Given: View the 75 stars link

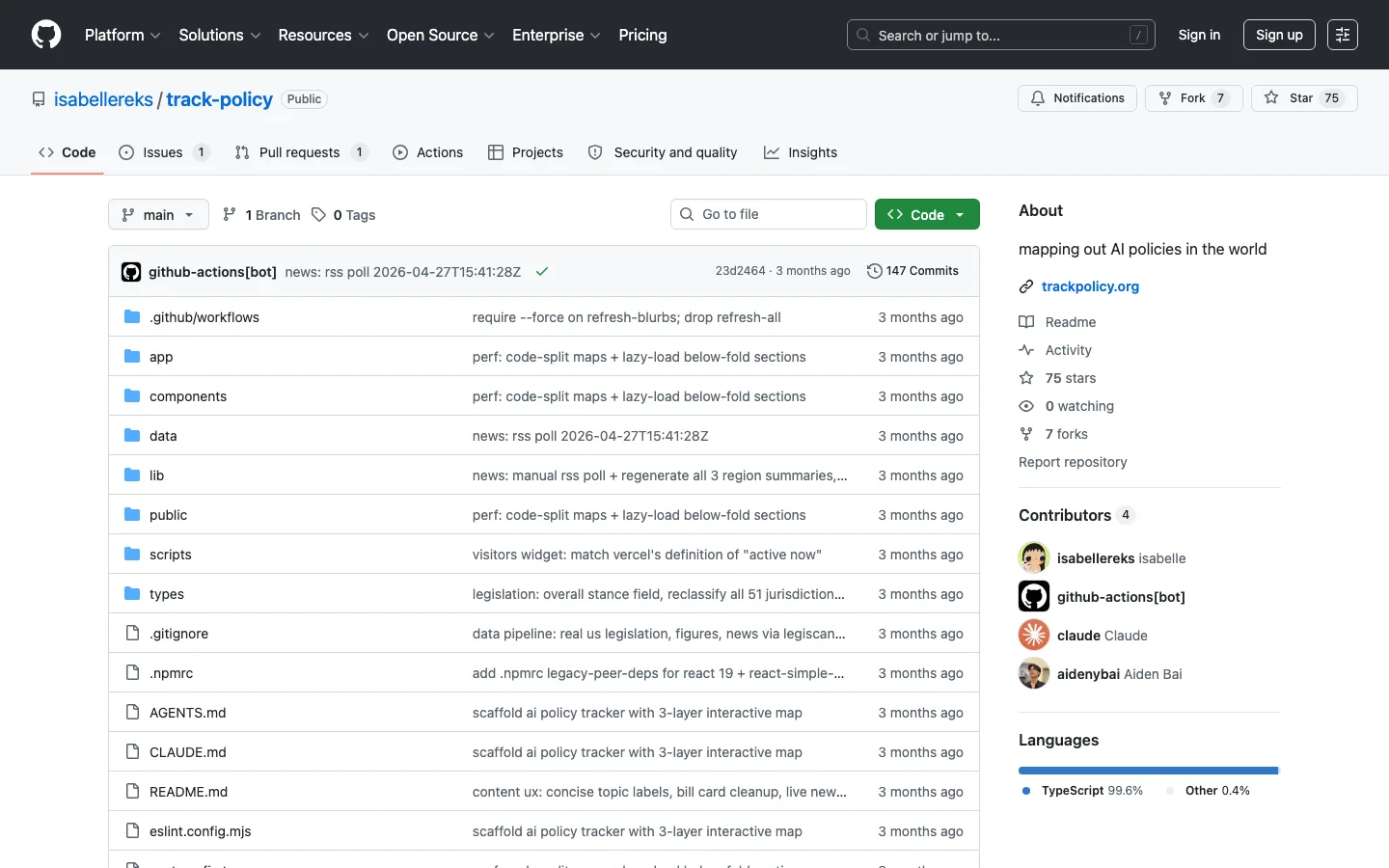Looking at the screenshot, I should [x=1057, y=378].
